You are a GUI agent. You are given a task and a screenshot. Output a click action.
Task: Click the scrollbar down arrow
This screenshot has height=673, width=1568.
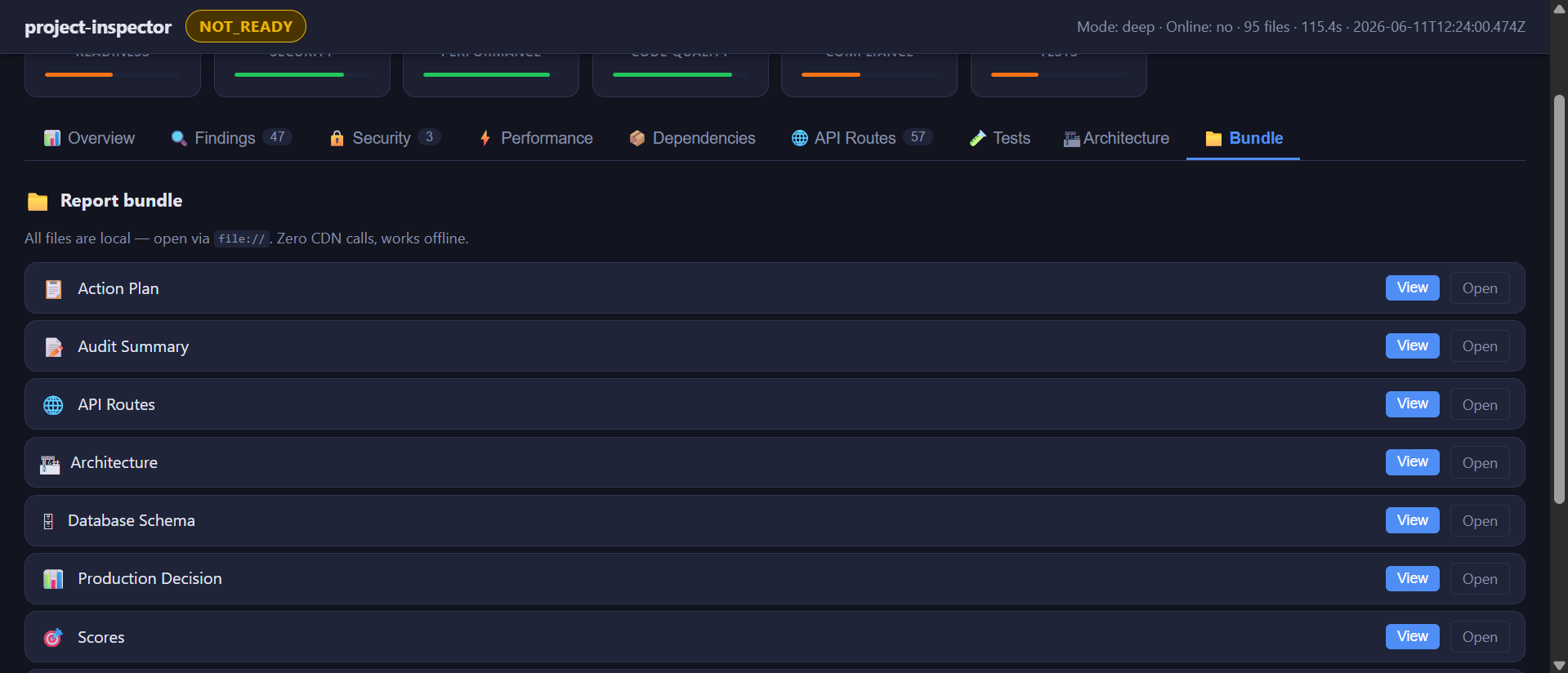tap(1559, 666)
